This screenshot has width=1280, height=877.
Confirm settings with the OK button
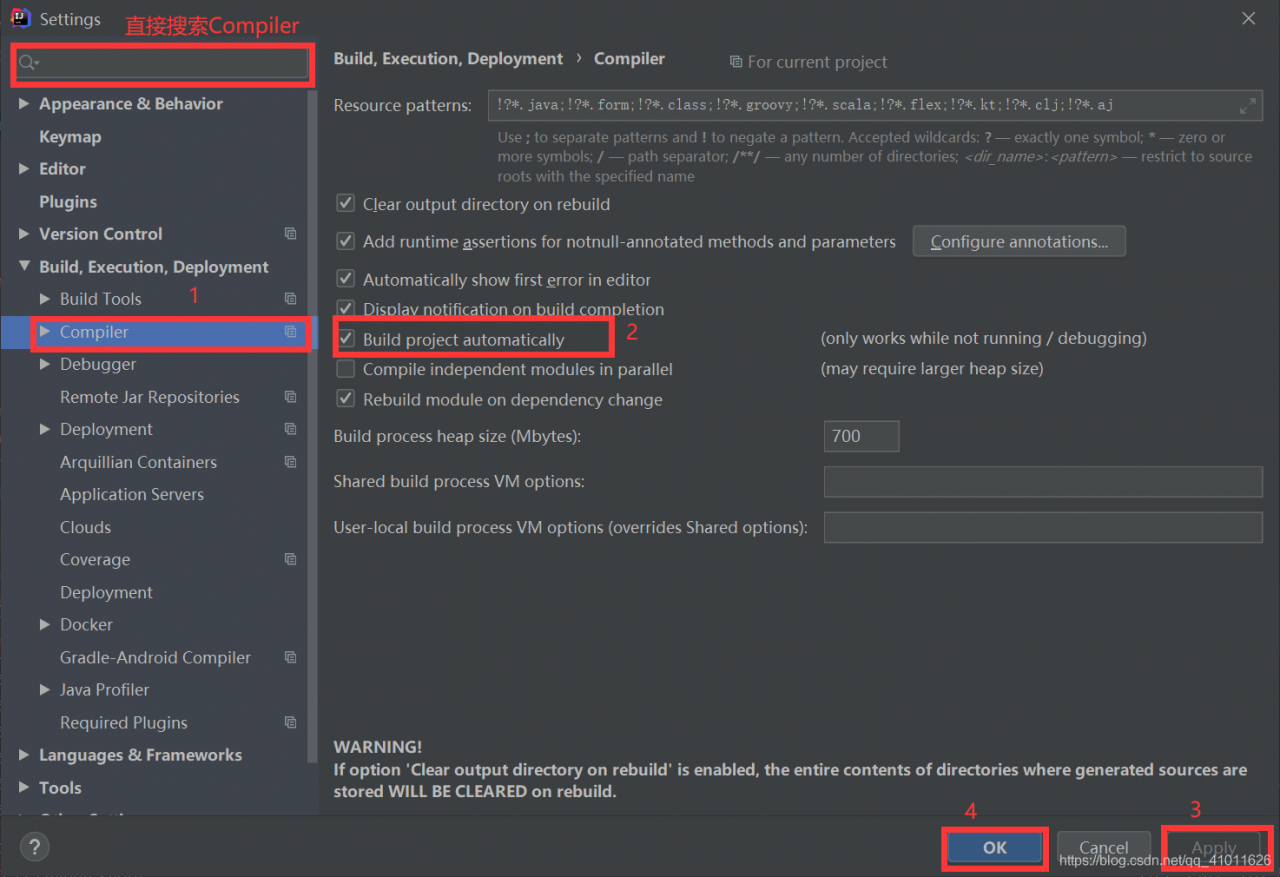pyautogui.click(x=995, y=848)
